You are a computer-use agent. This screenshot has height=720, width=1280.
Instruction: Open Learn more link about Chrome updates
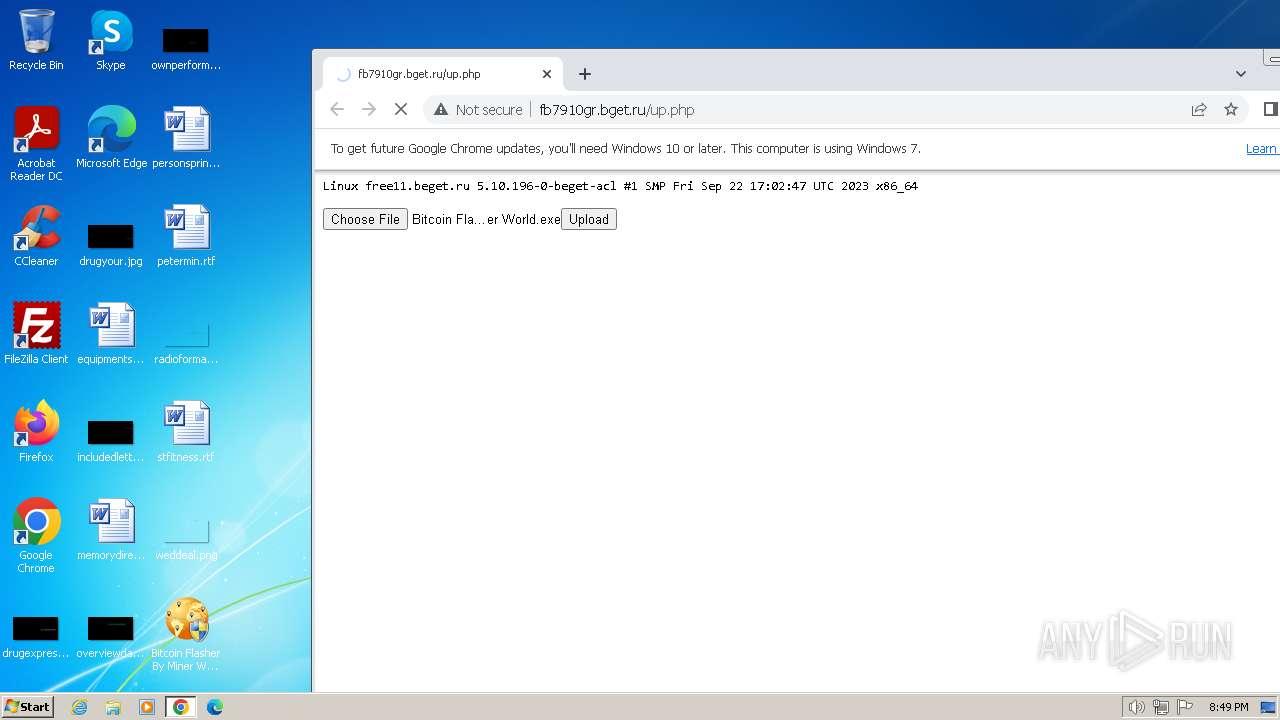point(1262,149)
